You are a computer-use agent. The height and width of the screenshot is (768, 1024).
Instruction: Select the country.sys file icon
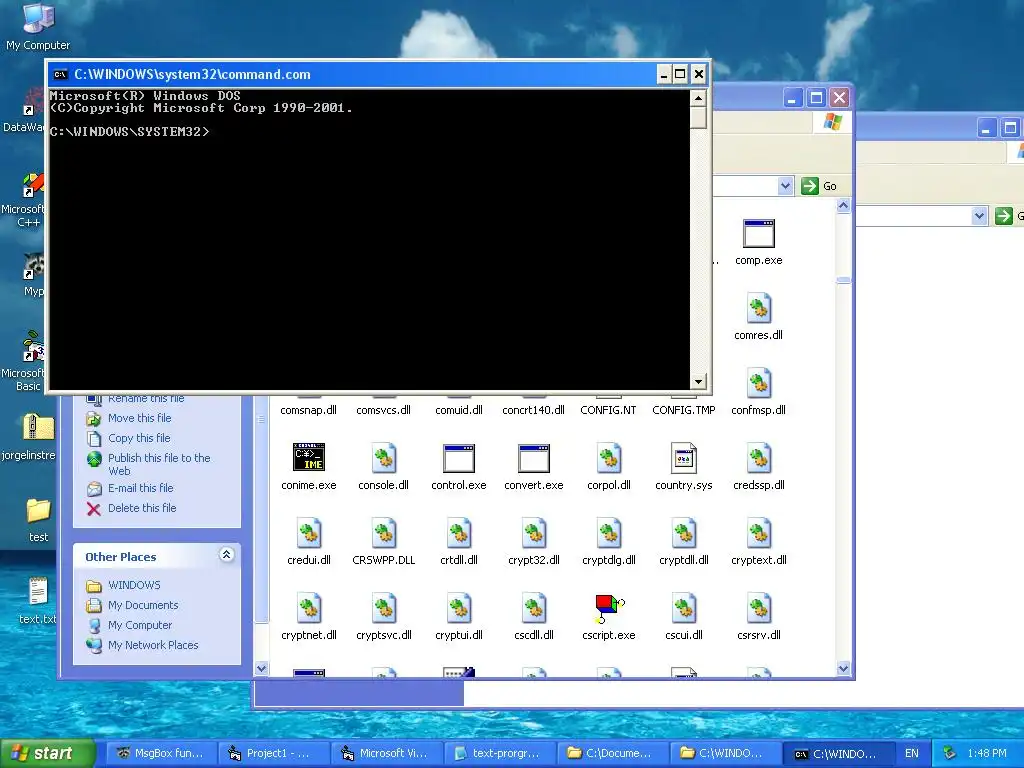tap(684, 458)
